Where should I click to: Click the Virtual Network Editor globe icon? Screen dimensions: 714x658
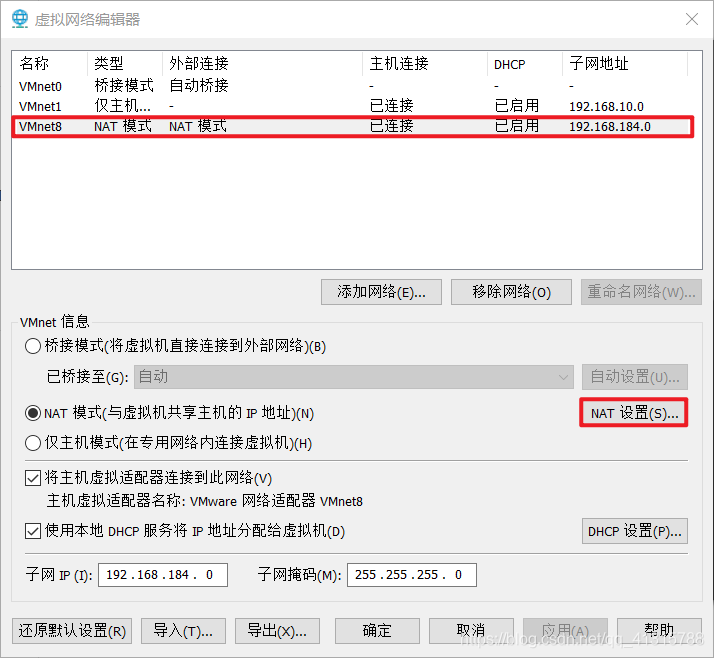pyautogui.click(x=20, y=19)
